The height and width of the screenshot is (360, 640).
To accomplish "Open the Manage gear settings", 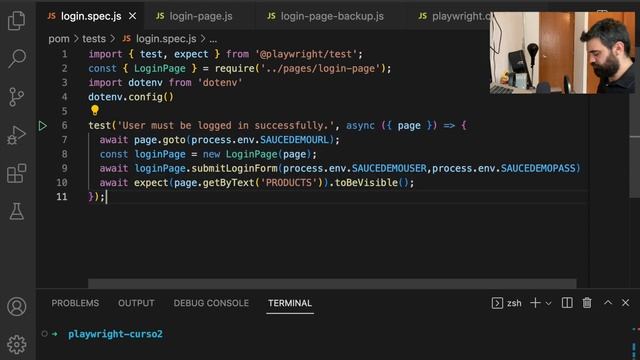I will click(17, 344).
